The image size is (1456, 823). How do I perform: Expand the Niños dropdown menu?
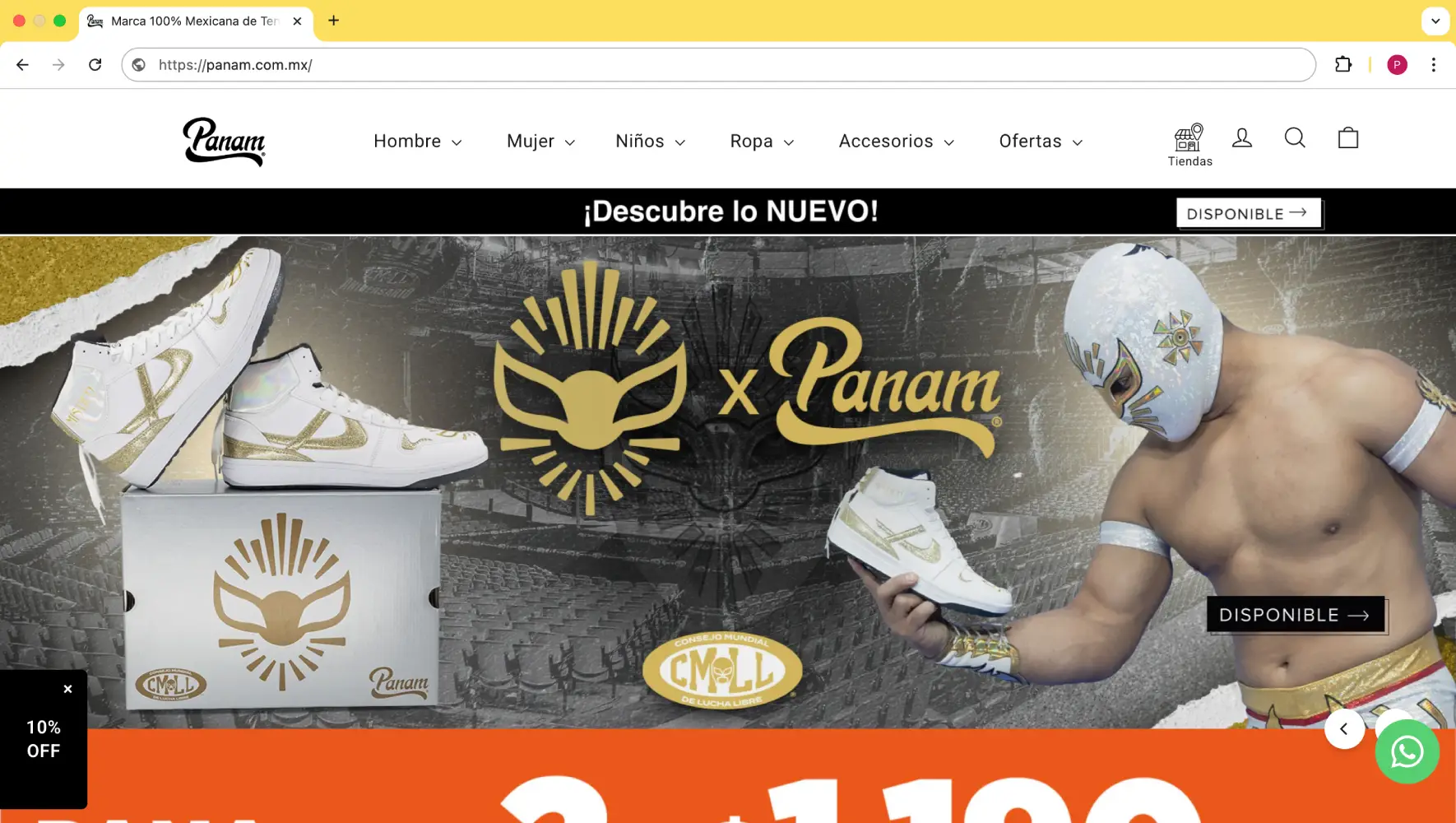pos(650,142)
